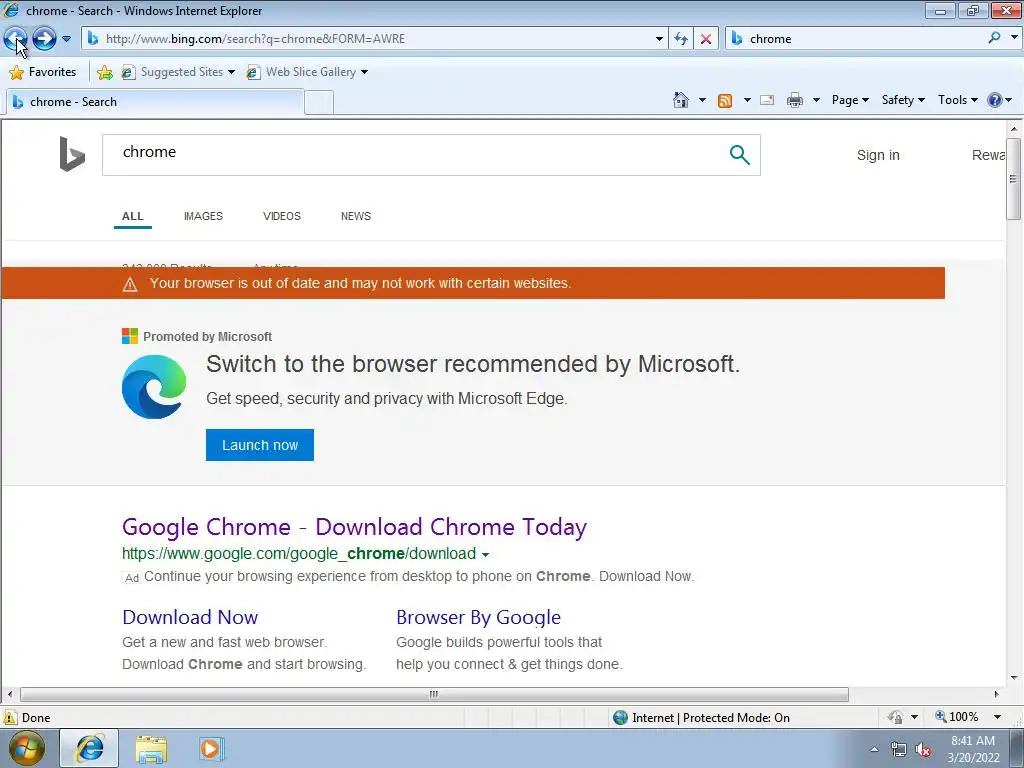The width and height of the screenshot is (1024, 768).
Task: Show hidden tray icons arrow
Action: [874, 750]
